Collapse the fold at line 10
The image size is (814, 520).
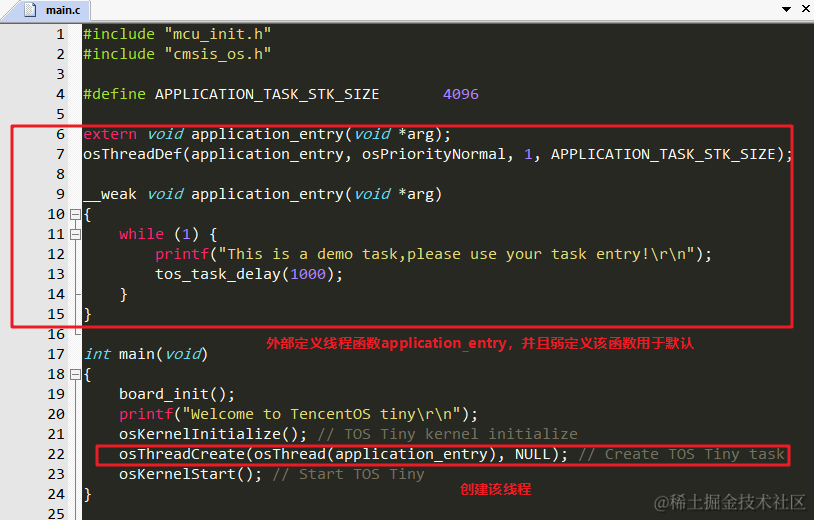75,214
